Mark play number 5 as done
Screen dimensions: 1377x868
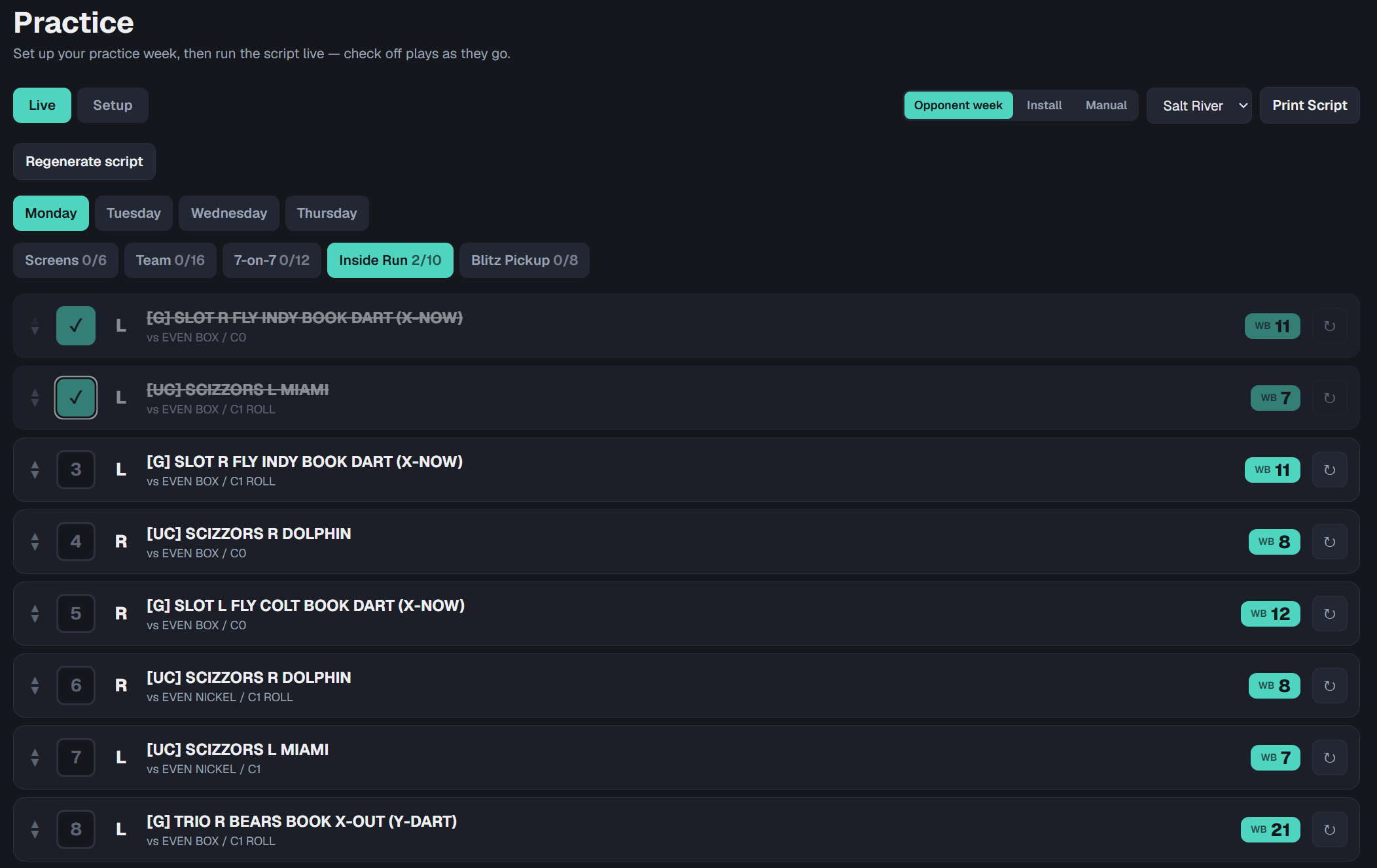(76, 614)
